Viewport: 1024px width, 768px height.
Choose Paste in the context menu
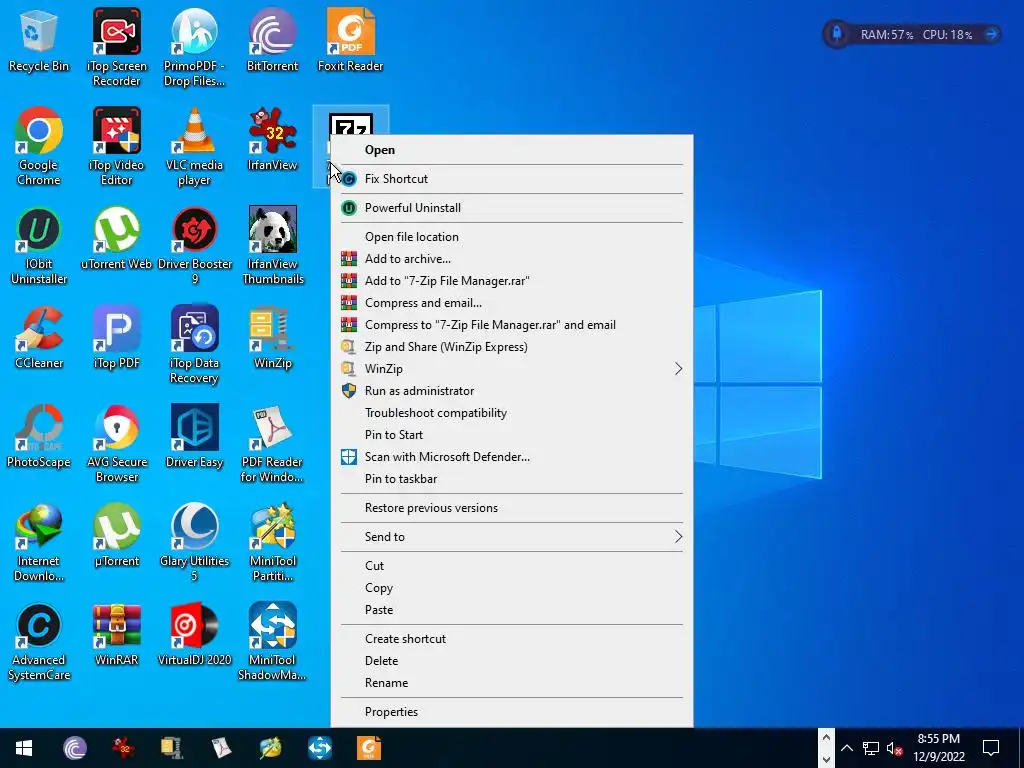tap(511, 610)
